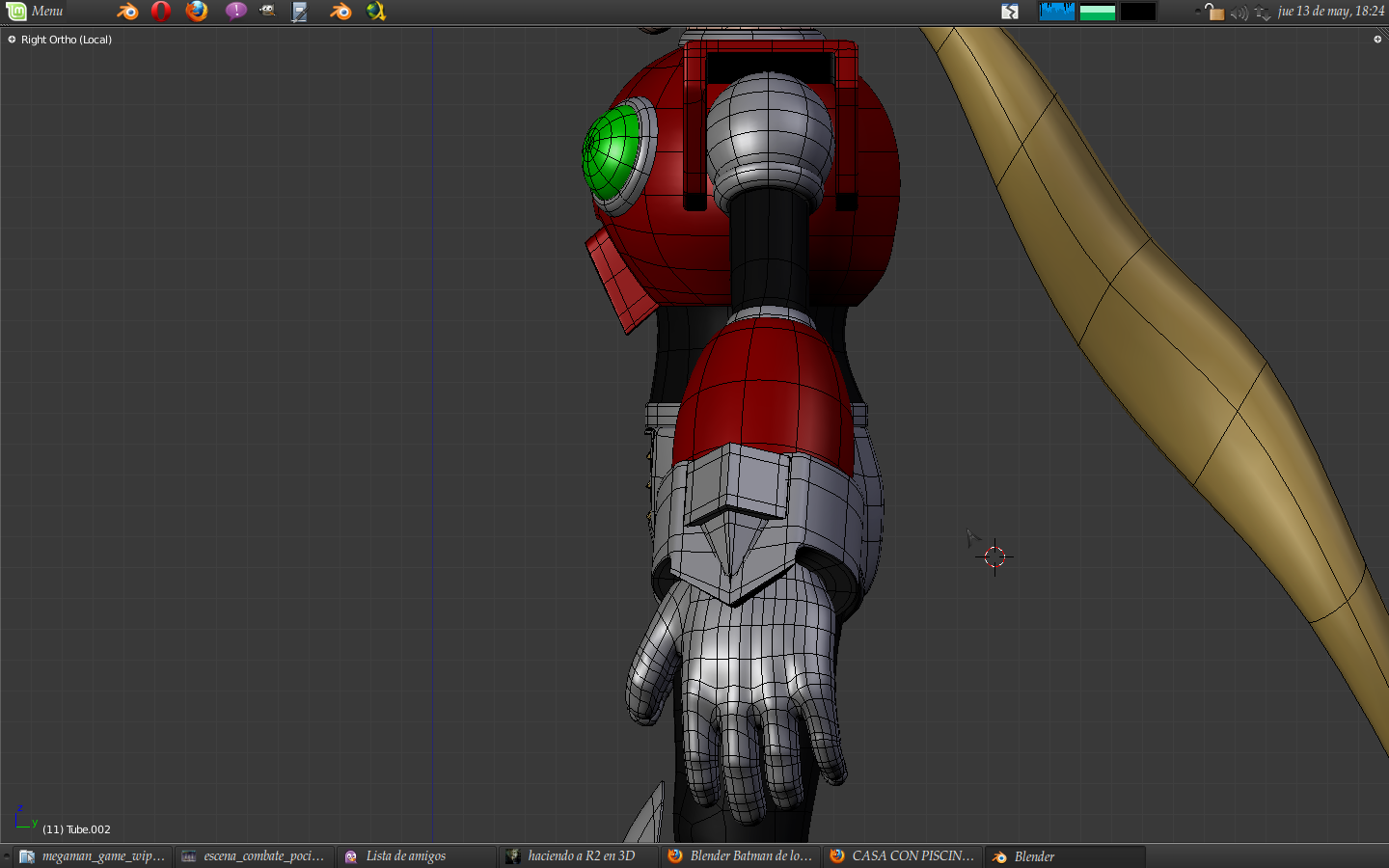
Task: Launch the Firefox browser from the panel
Action: click(x=197, y=12)
